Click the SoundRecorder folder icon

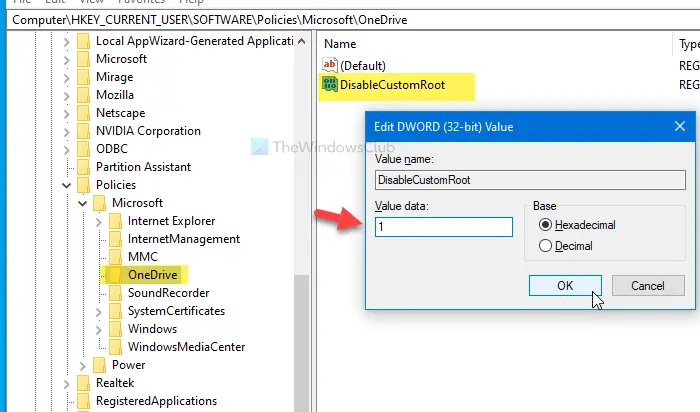tap(115, 293)
